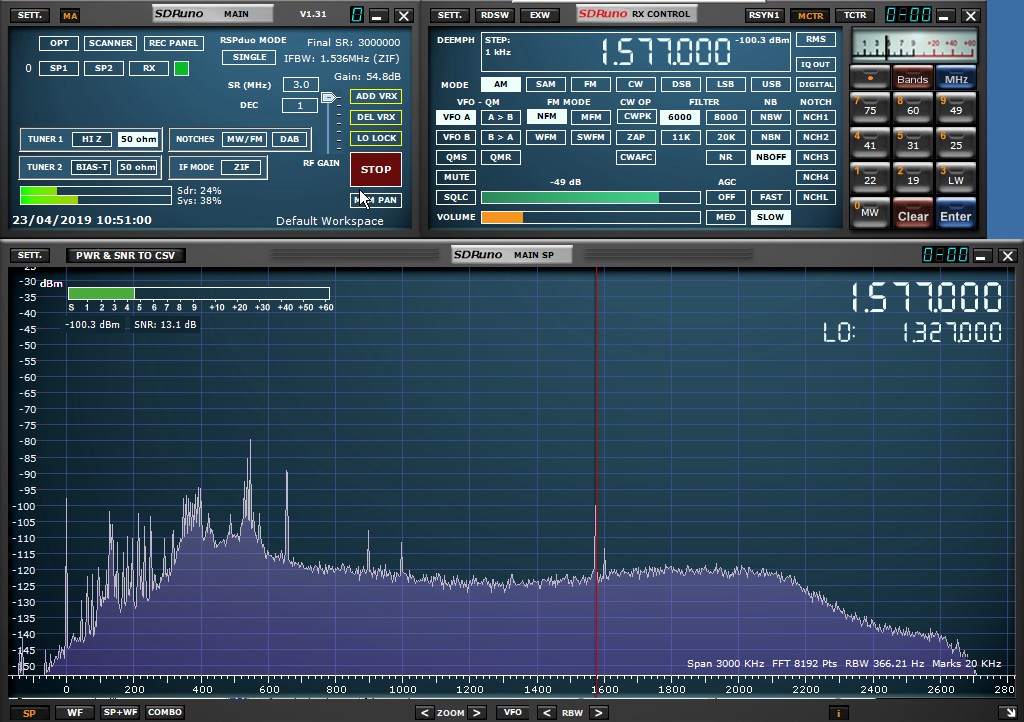Switch to WF waterfall view

(75, 713)
